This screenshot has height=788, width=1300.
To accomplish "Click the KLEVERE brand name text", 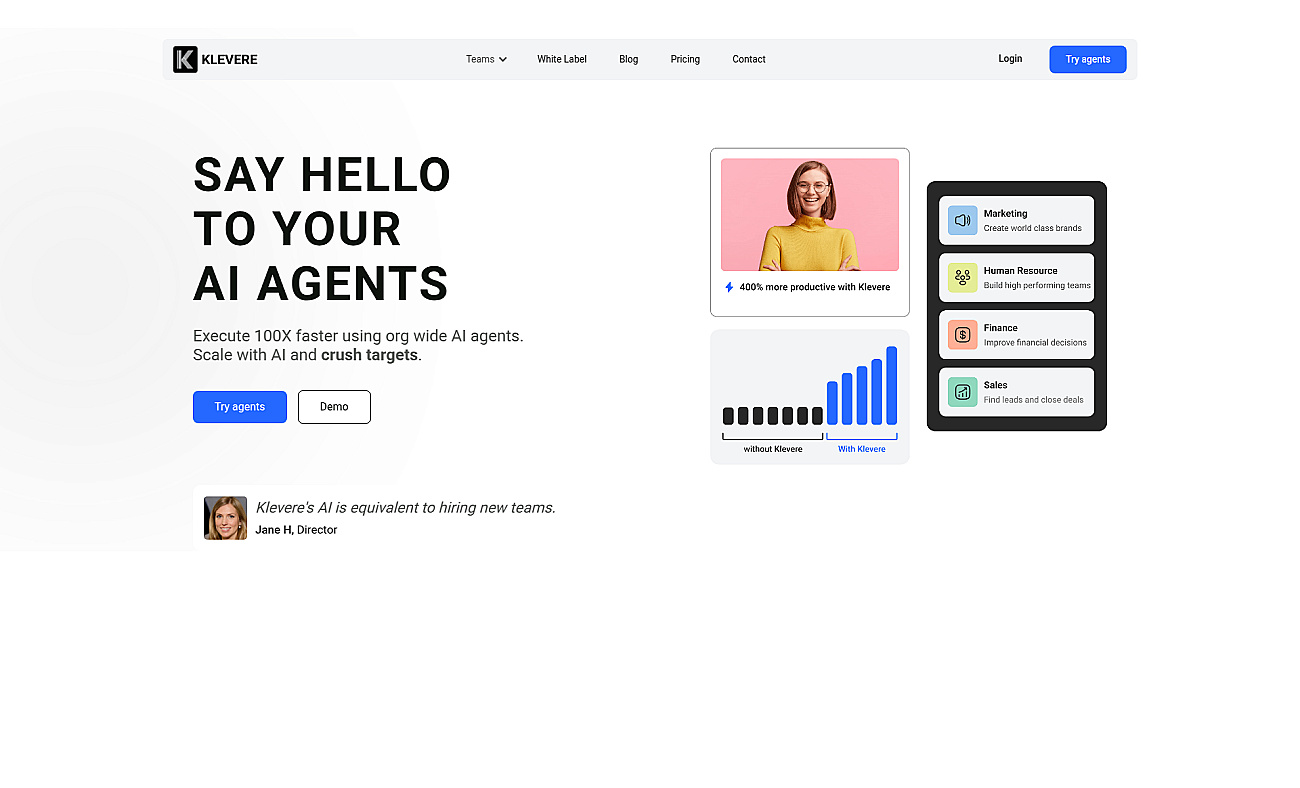I will pos(229,59).
